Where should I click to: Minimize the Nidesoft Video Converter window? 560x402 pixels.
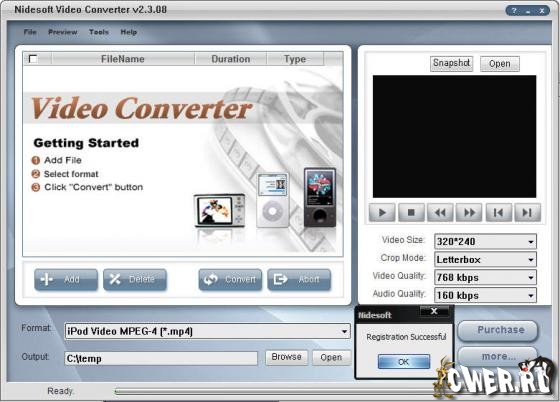528,10
